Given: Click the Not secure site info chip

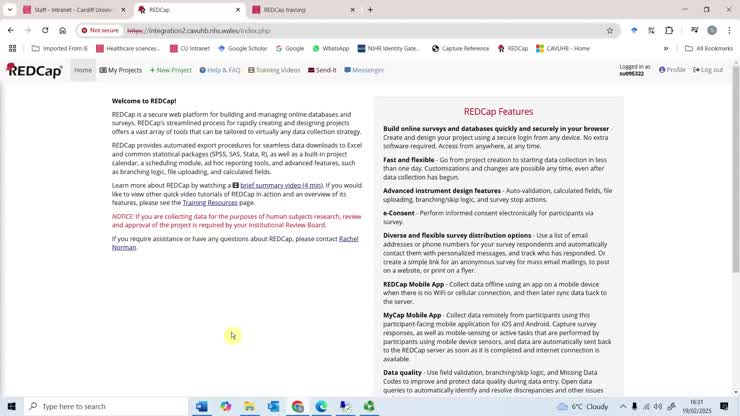Looking at the screenshot, I should [100, 30].
